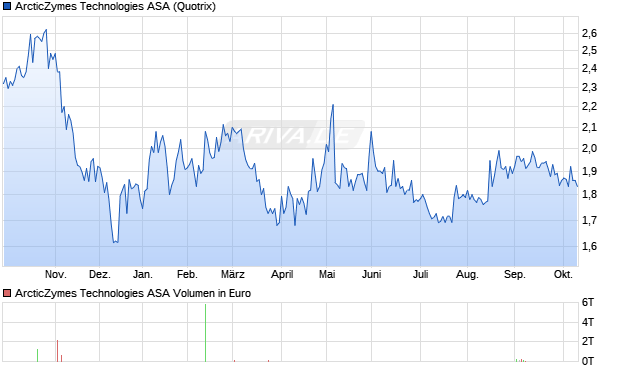
Task: Click the 'Jan.' month label on the axis
Action: click(143, 274)
